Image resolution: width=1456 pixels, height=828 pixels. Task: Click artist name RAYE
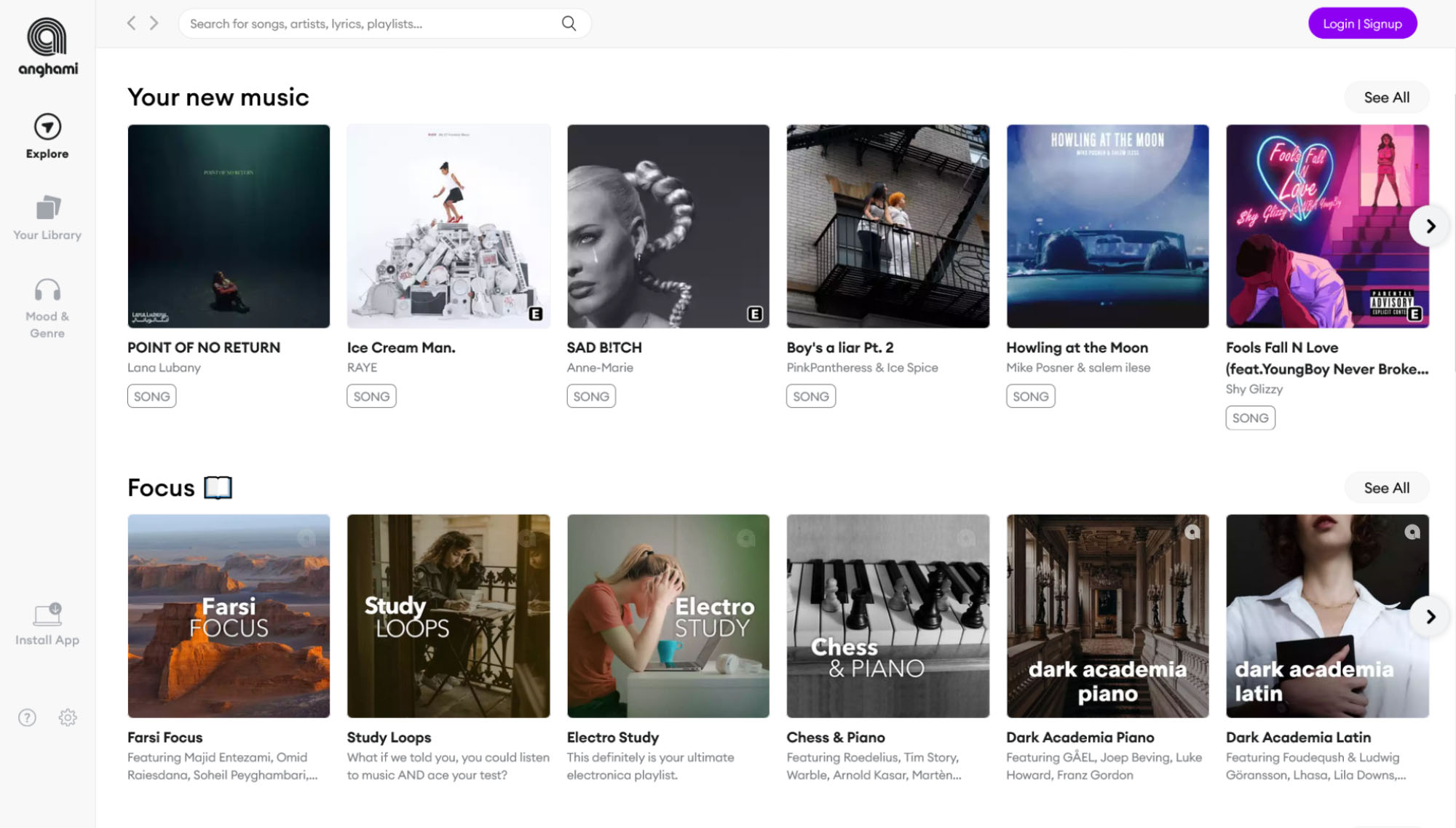(362, 368)
